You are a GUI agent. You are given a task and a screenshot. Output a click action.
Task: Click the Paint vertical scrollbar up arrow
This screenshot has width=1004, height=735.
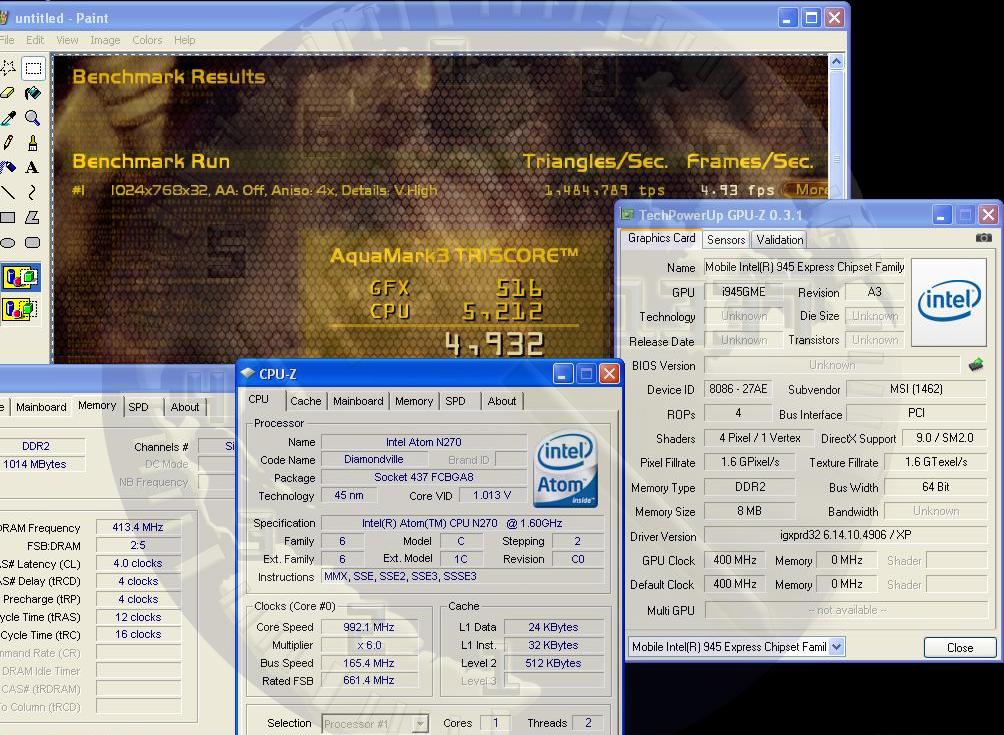pyautogui.click(x=836, y=62)
